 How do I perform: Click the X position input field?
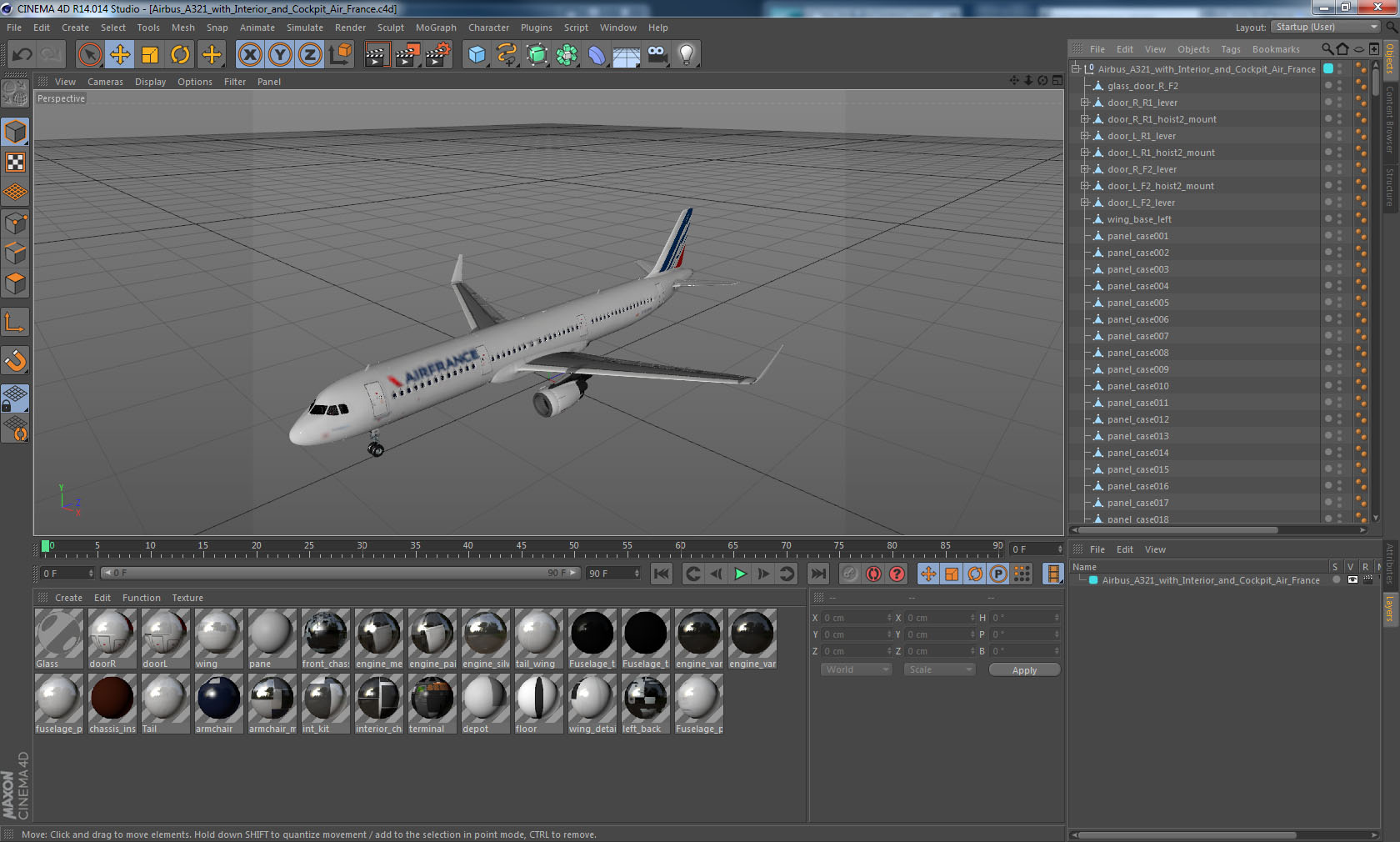coord(857,618)
